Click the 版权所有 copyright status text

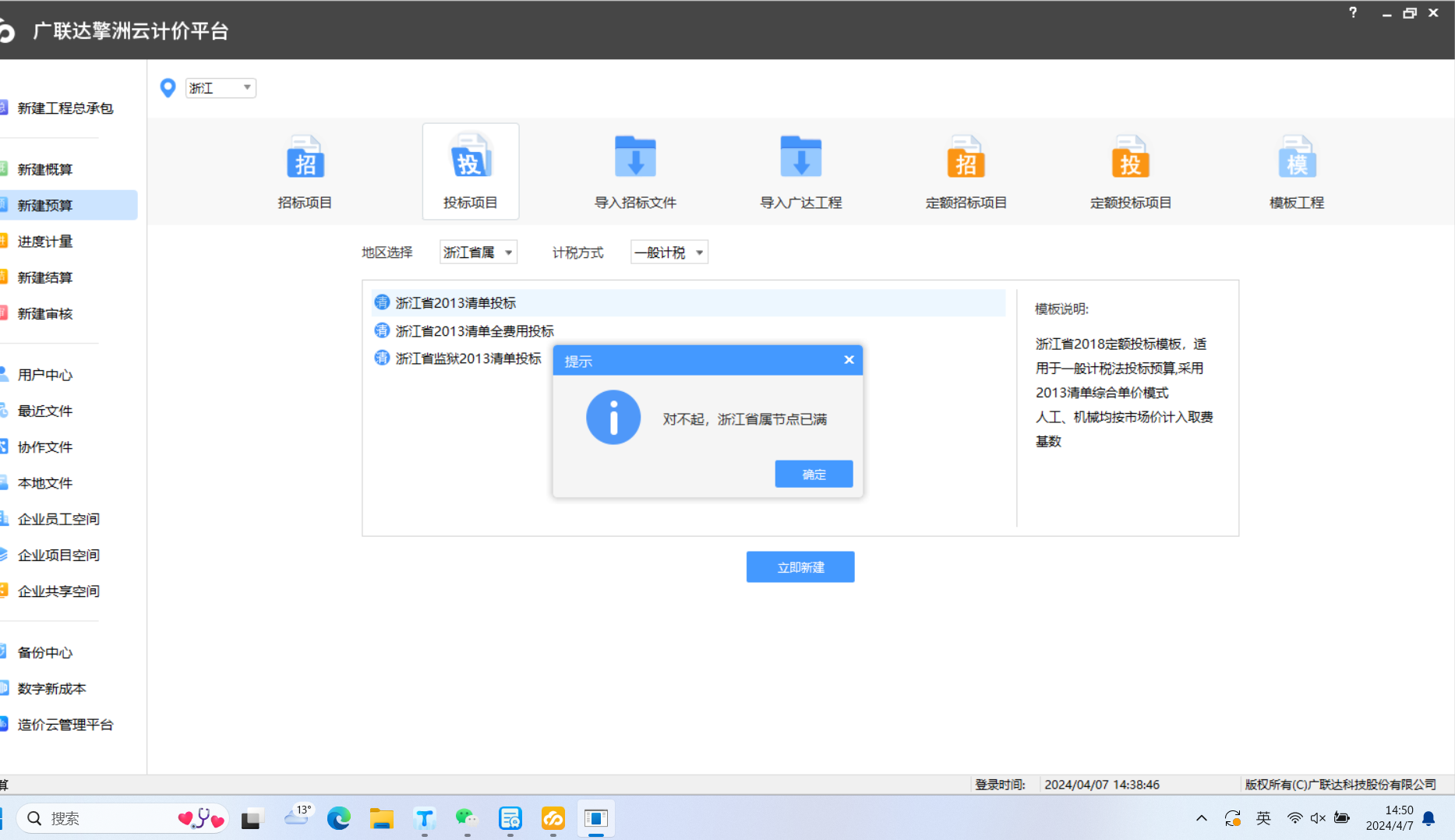point(1340,785)
